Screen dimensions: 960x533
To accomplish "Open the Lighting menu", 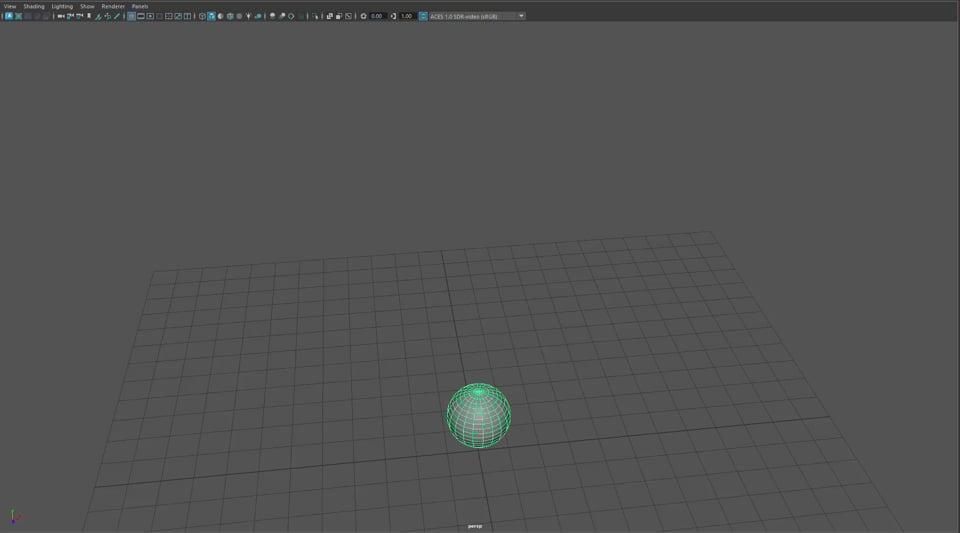I will tap(62, 6).
